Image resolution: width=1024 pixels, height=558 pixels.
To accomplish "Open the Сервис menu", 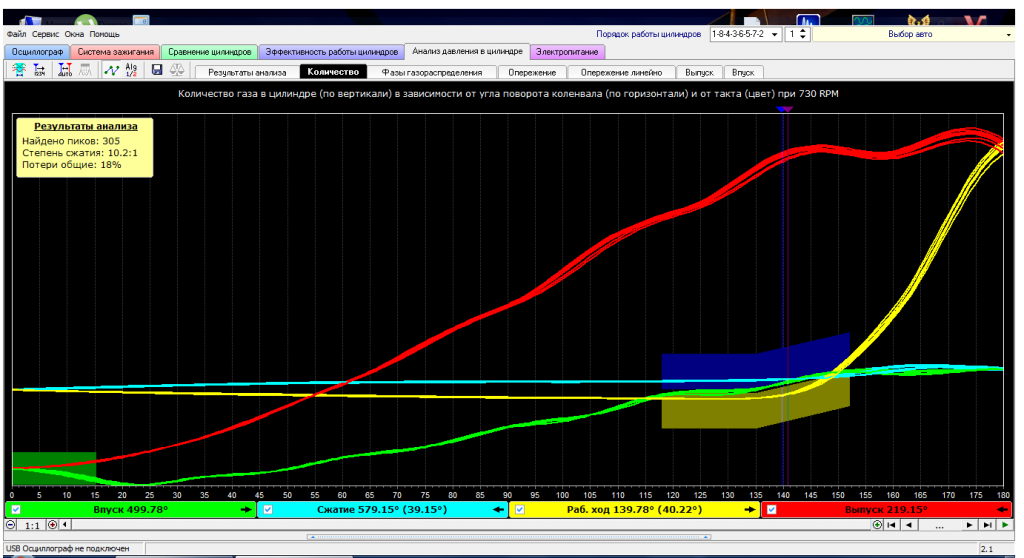I will 45,34.
